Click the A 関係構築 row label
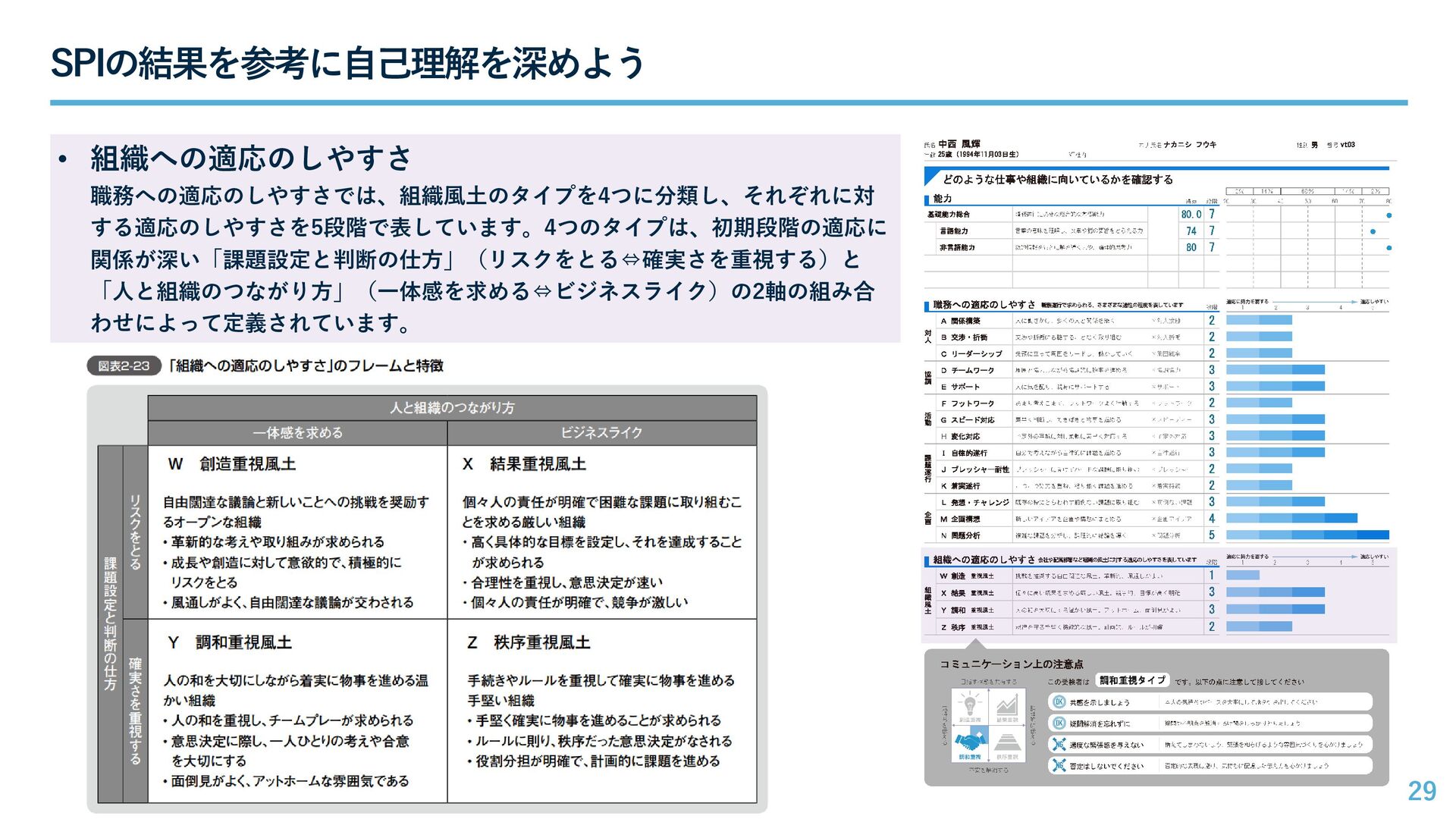 [x=961, y=322]
